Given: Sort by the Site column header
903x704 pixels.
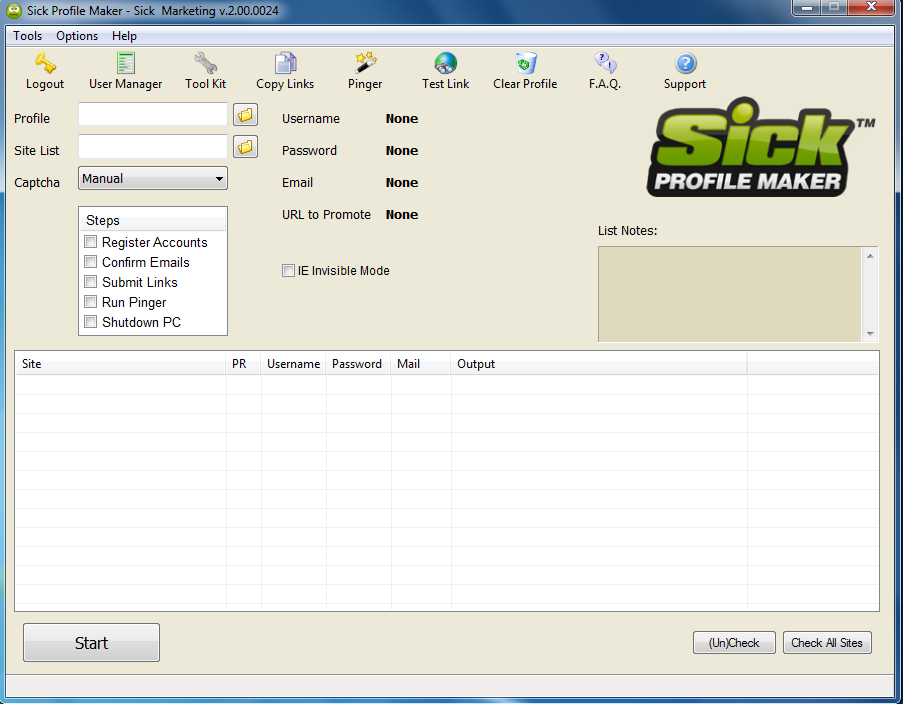Looking at the screenshot, I should [120, 364].
